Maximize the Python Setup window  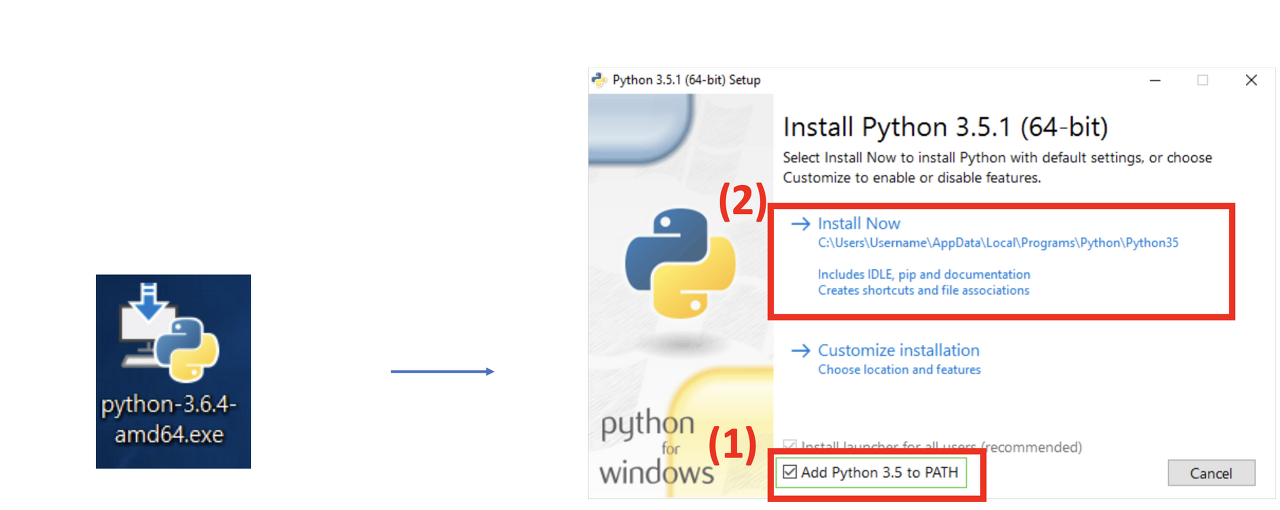click(x=1202, y=80)
